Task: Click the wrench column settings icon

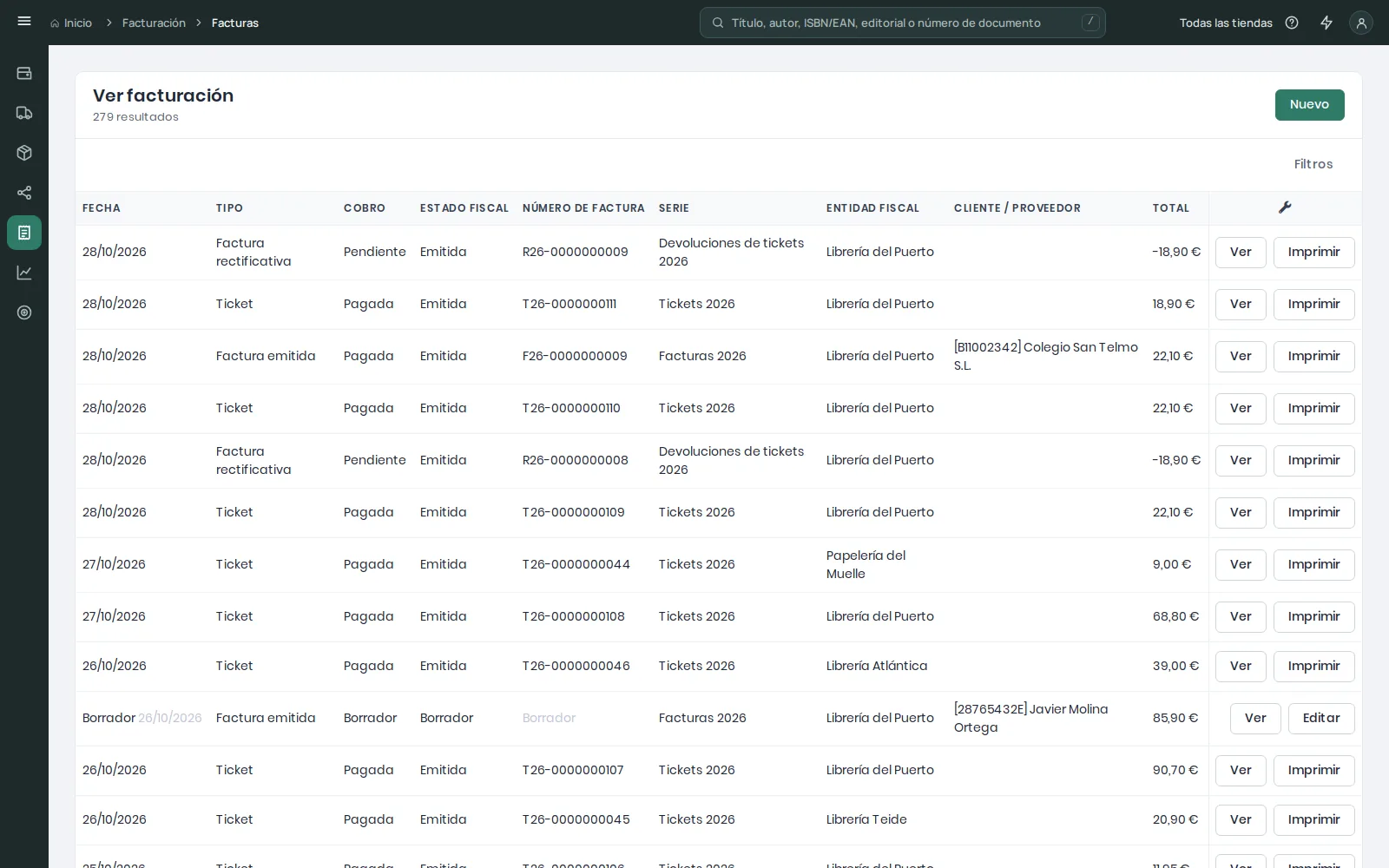Action: (x=1285, y=207)
